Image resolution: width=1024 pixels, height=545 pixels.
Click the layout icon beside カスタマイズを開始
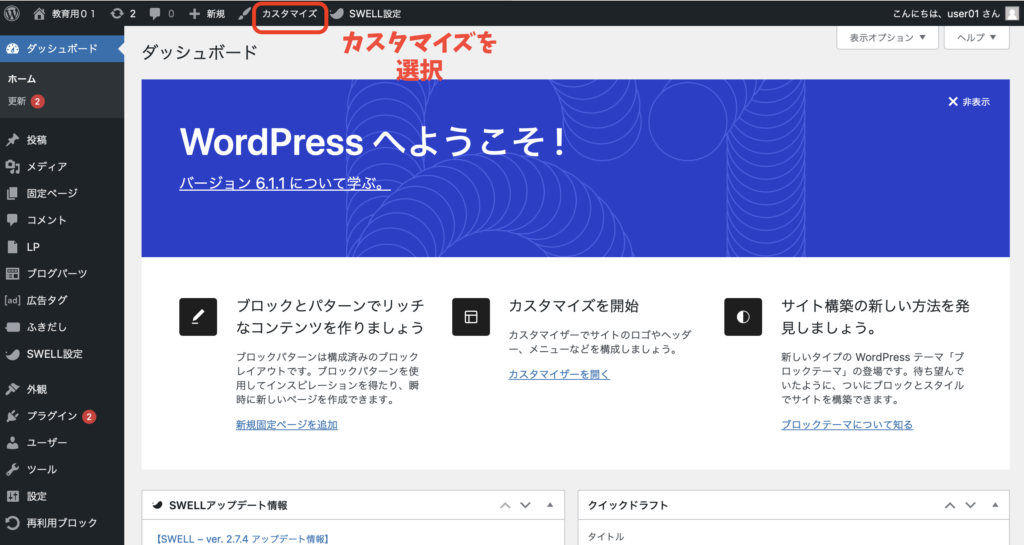click(x=471, y=317)
